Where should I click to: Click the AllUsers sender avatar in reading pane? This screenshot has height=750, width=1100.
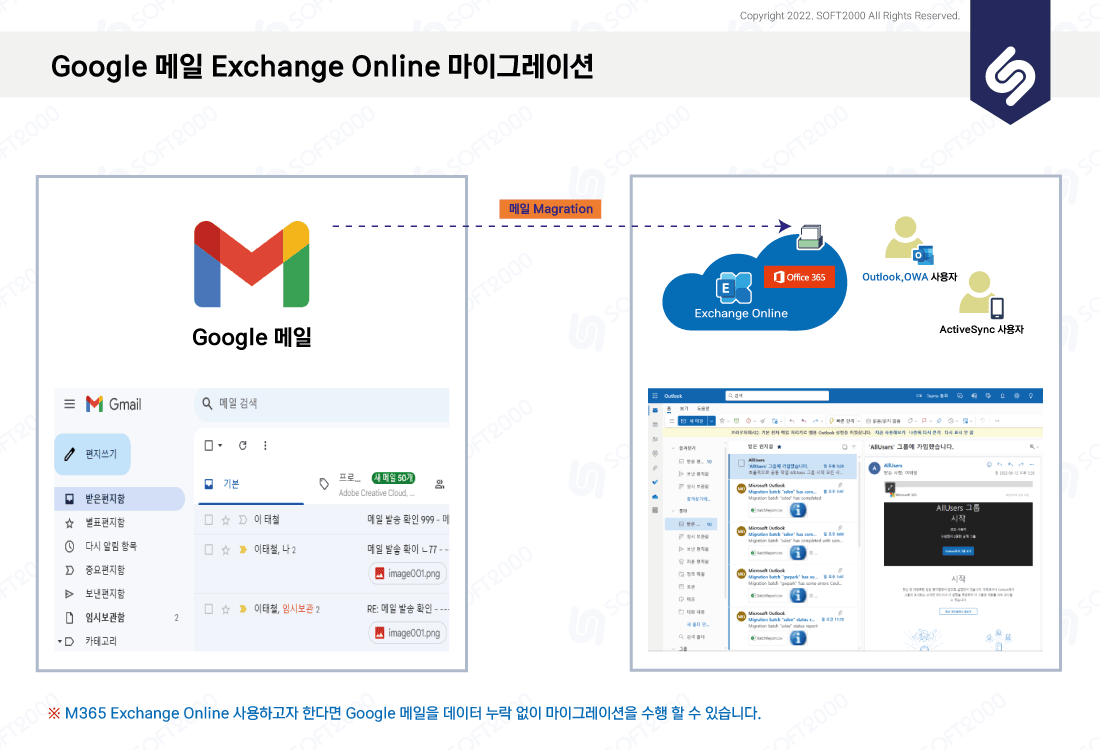pos(874,468)
